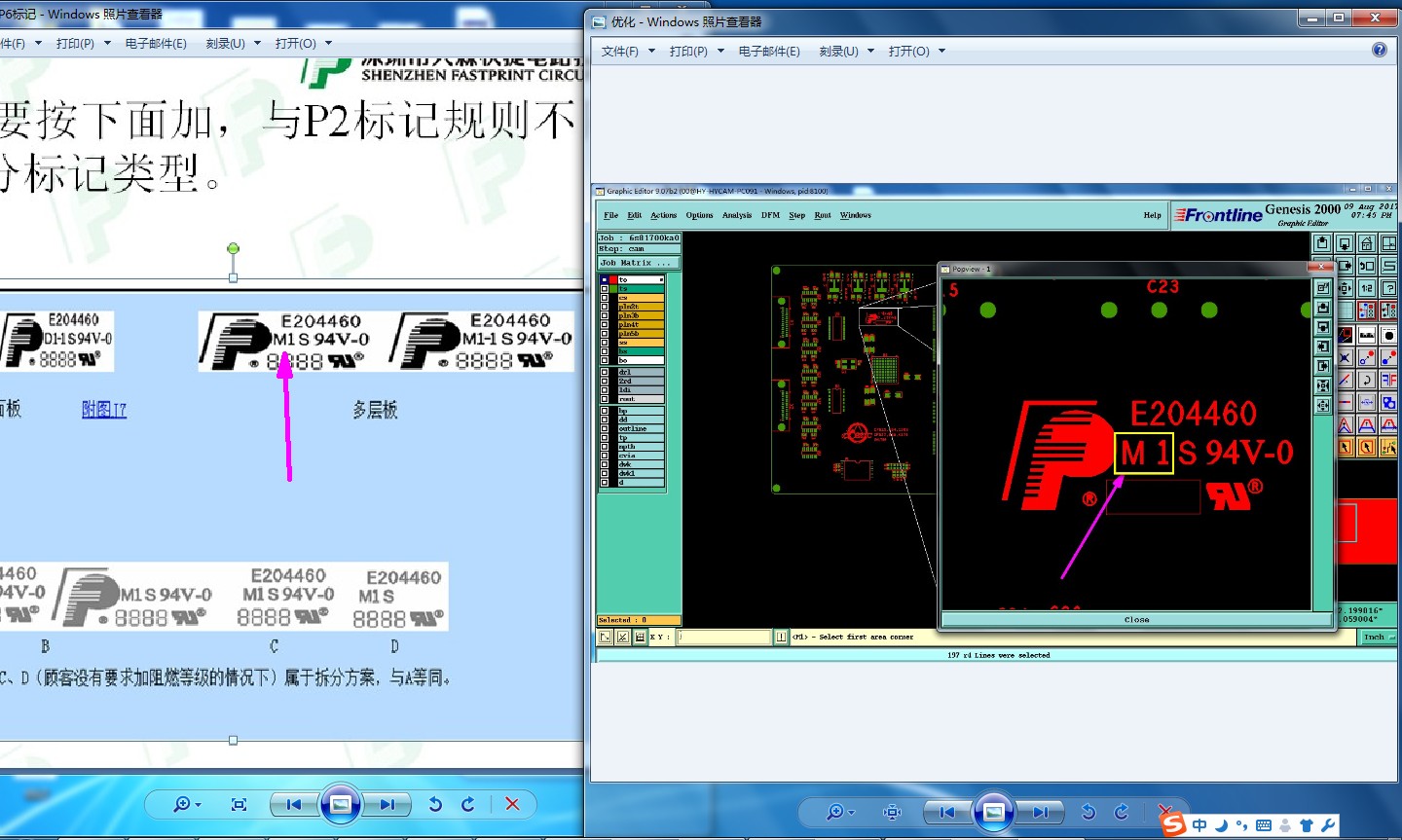
Task: Open File menu in Graphic Editor
Action: 610,215
